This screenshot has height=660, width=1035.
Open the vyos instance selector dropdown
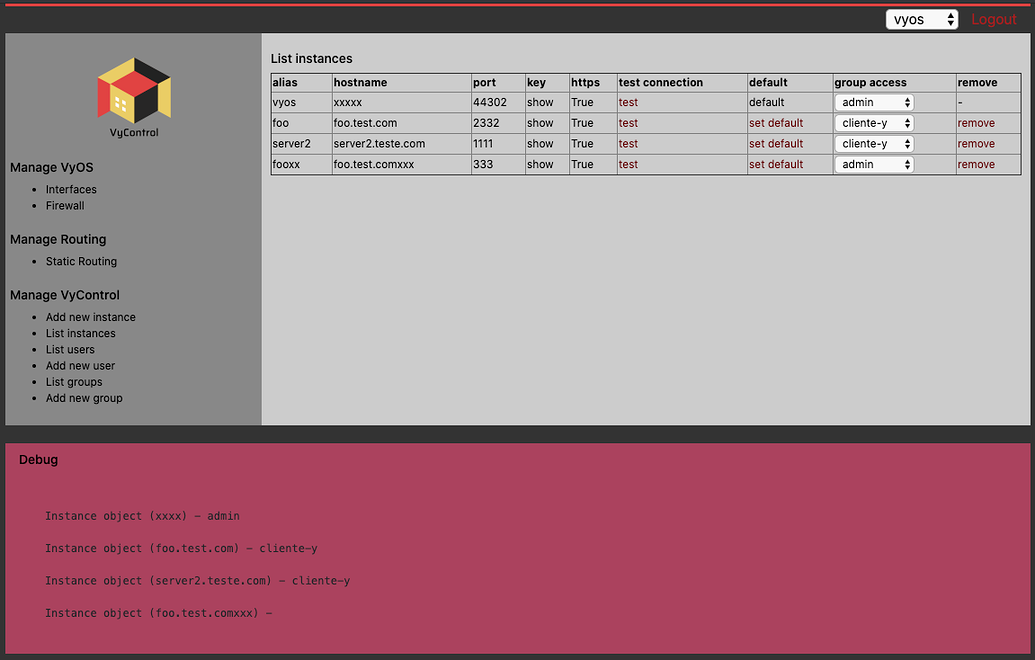(x=921, y=18)
